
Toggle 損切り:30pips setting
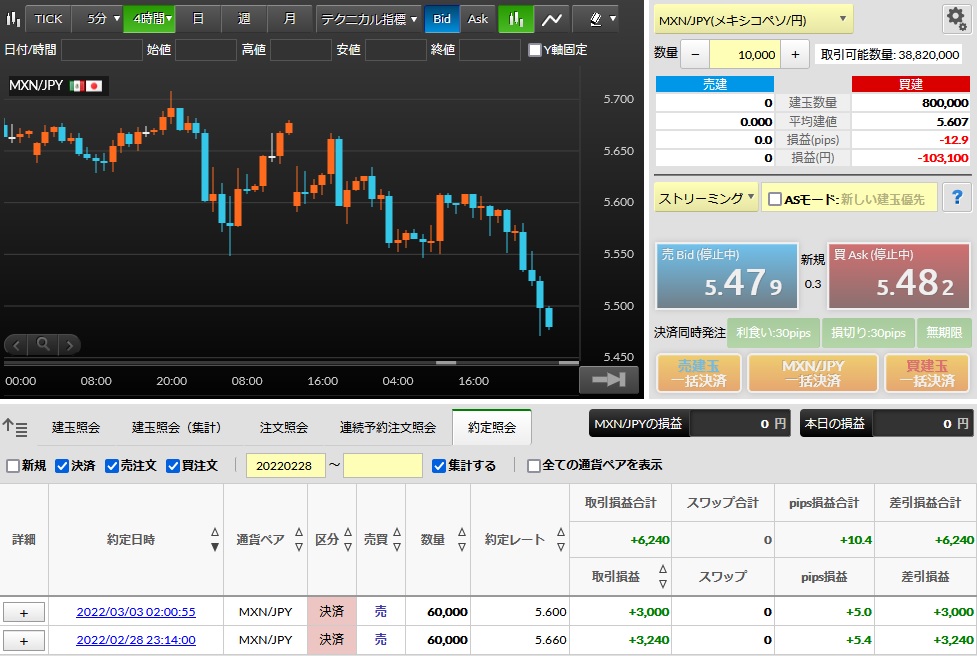point(868,333)
